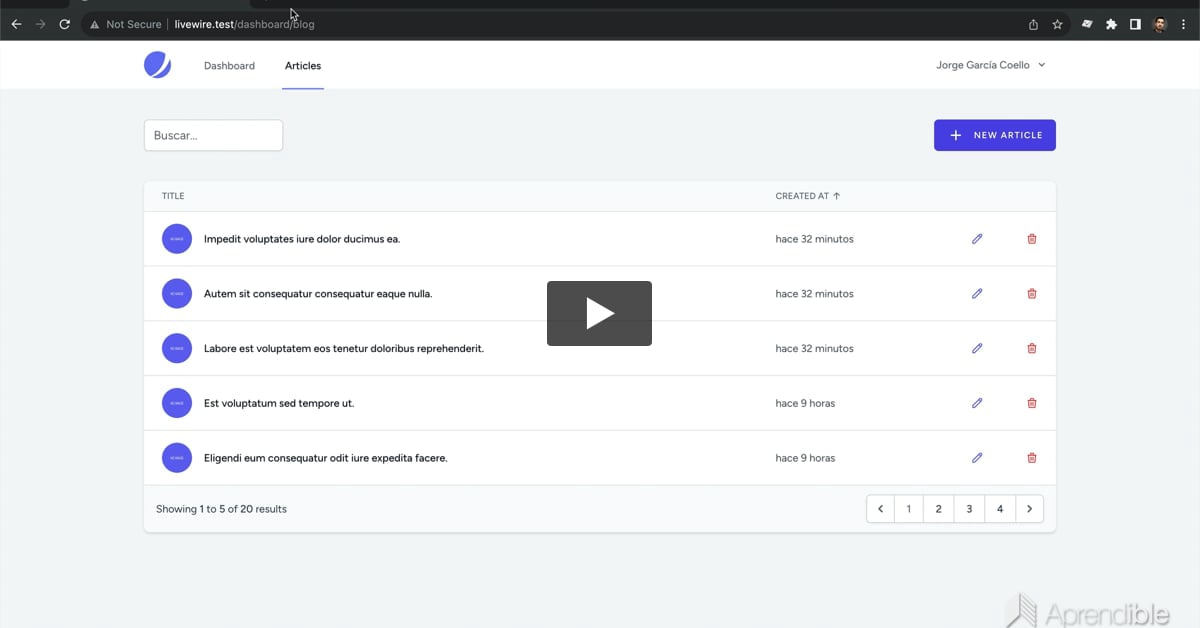Click the browser address bar URL

point(244,24)
